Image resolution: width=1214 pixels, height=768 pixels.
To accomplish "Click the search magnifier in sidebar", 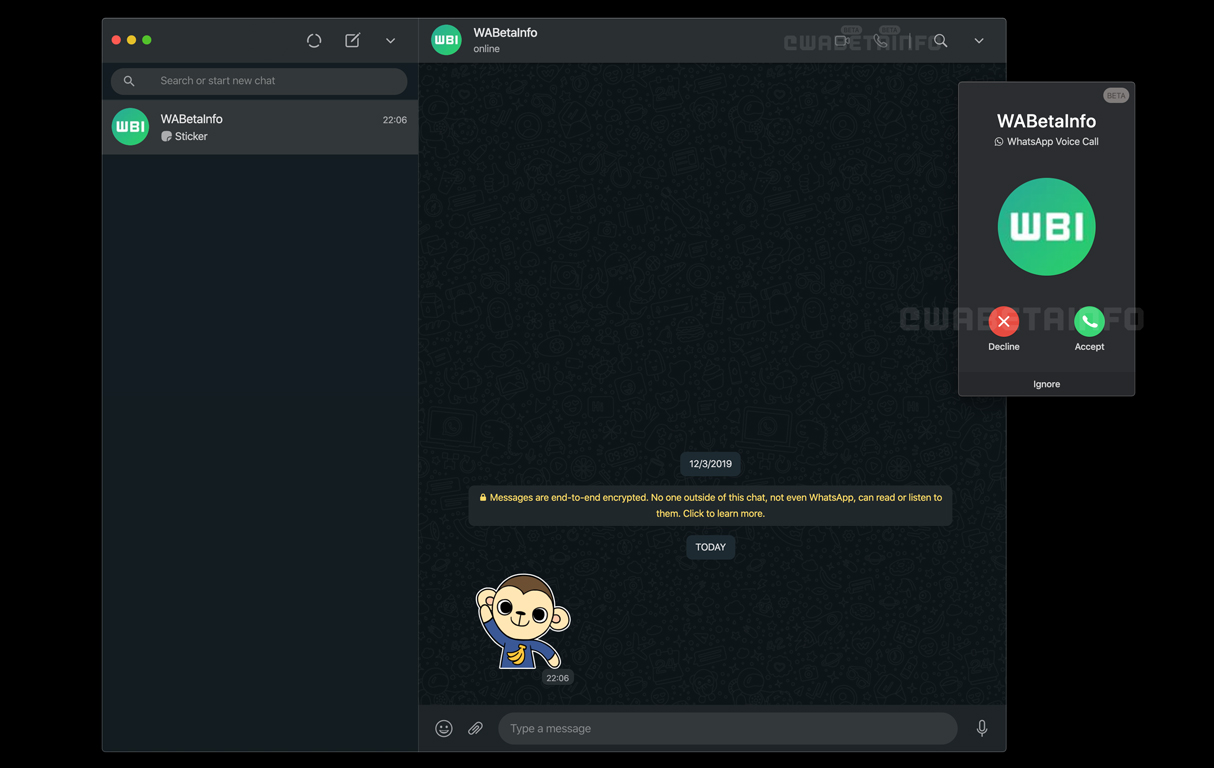I will [129, 81].
